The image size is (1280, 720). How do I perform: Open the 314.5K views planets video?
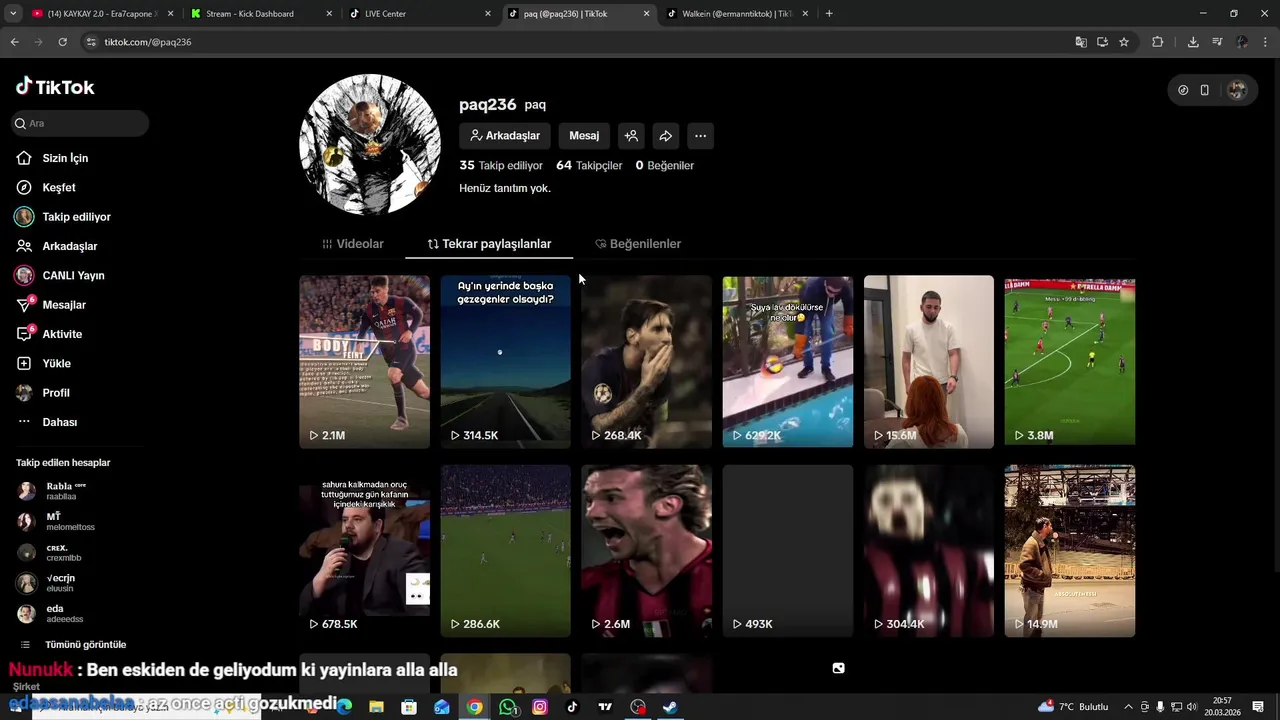(505, 361)
